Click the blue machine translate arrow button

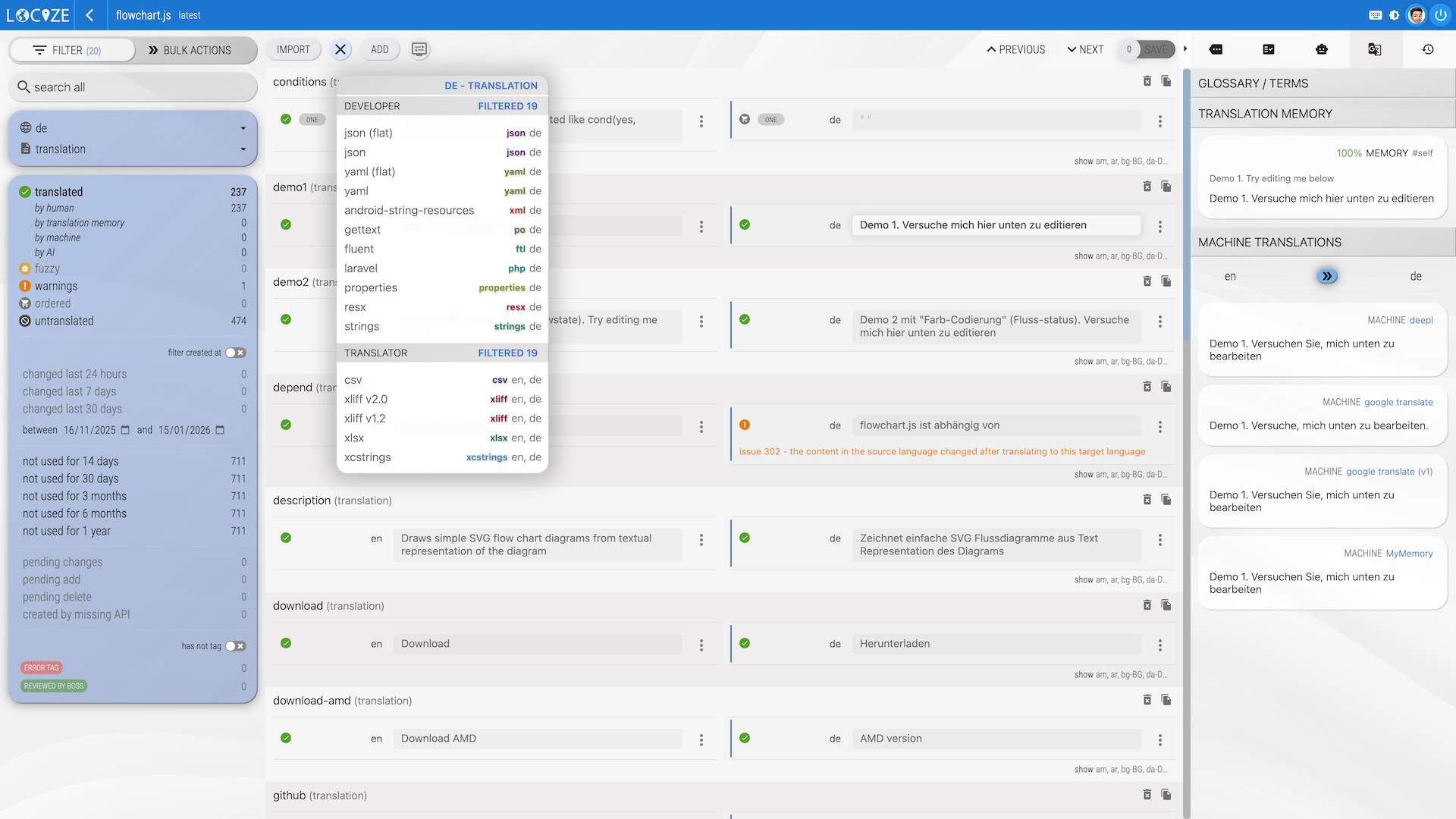tap(1326, 276)
